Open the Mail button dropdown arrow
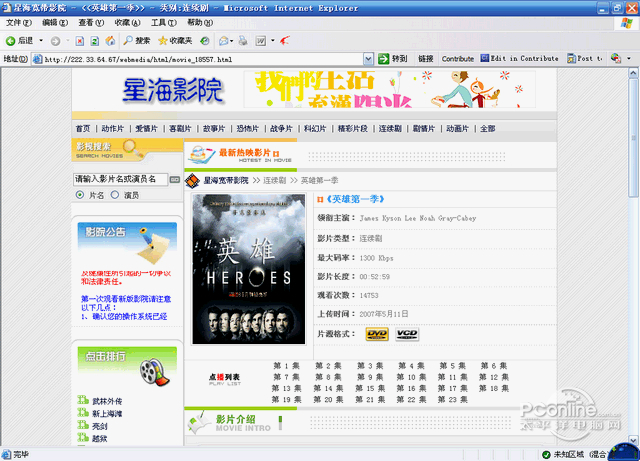 (231, 40)
